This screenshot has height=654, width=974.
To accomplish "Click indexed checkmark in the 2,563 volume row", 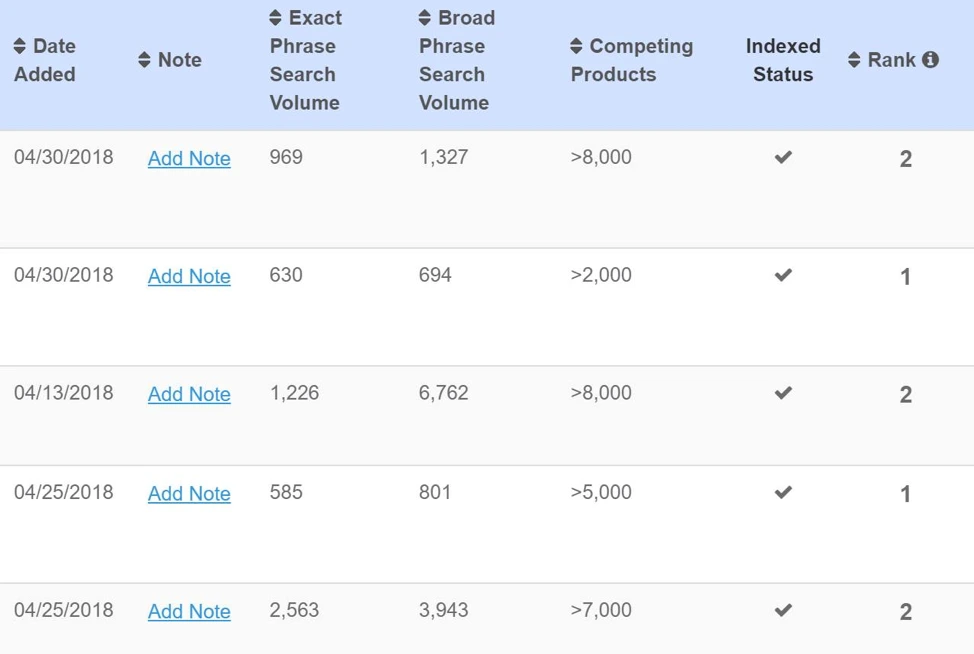I will click(x=783, y=610).
